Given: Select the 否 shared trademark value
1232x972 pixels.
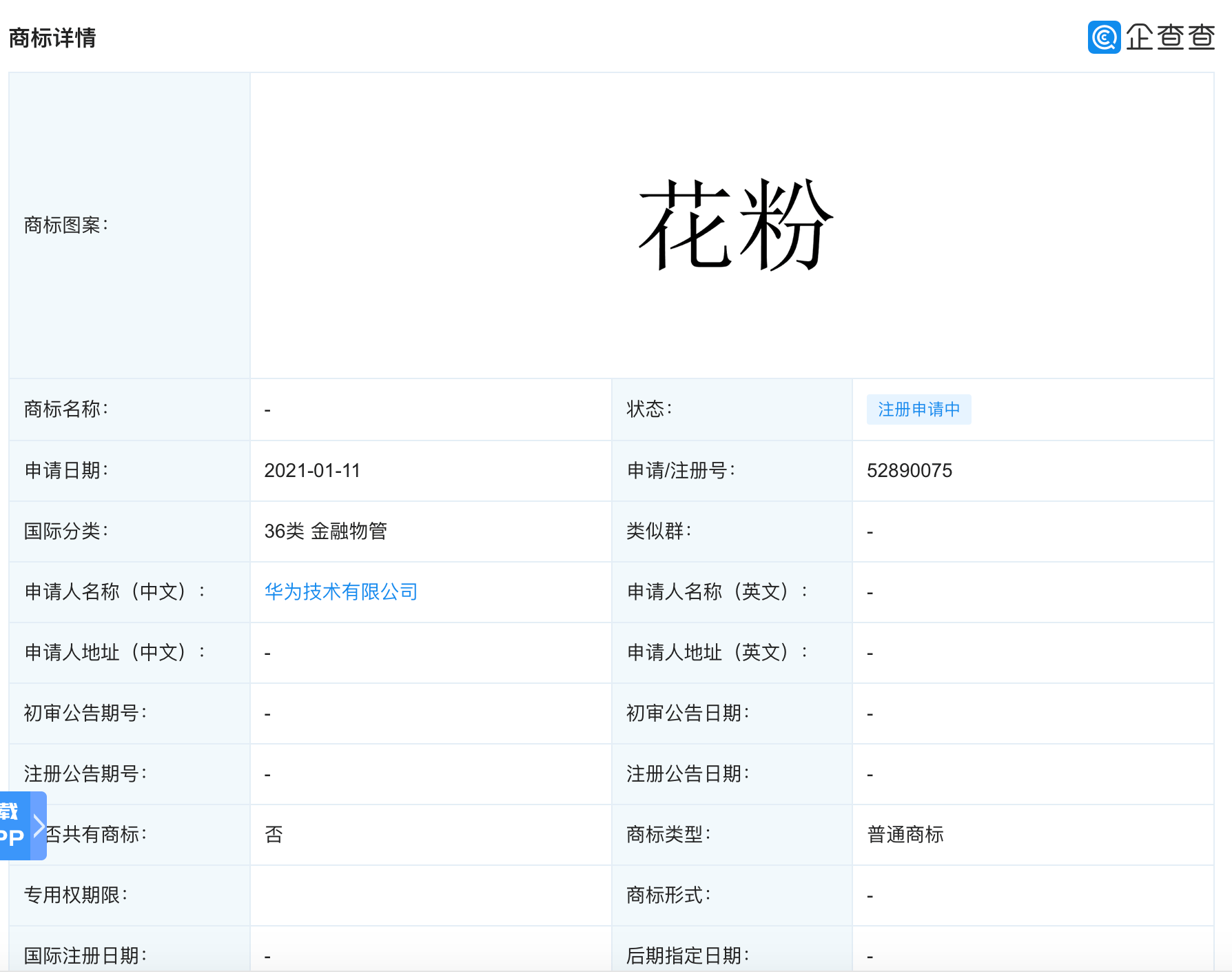Looking at the screenshot, I should 274,835.
